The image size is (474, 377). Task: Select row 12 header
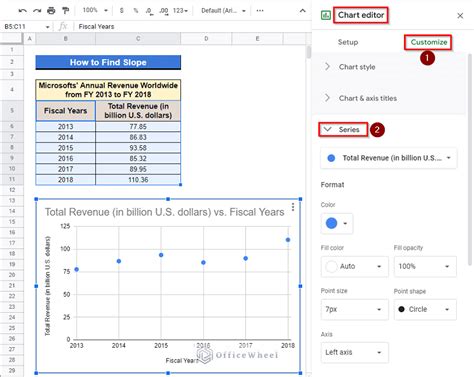pos(12,190)
